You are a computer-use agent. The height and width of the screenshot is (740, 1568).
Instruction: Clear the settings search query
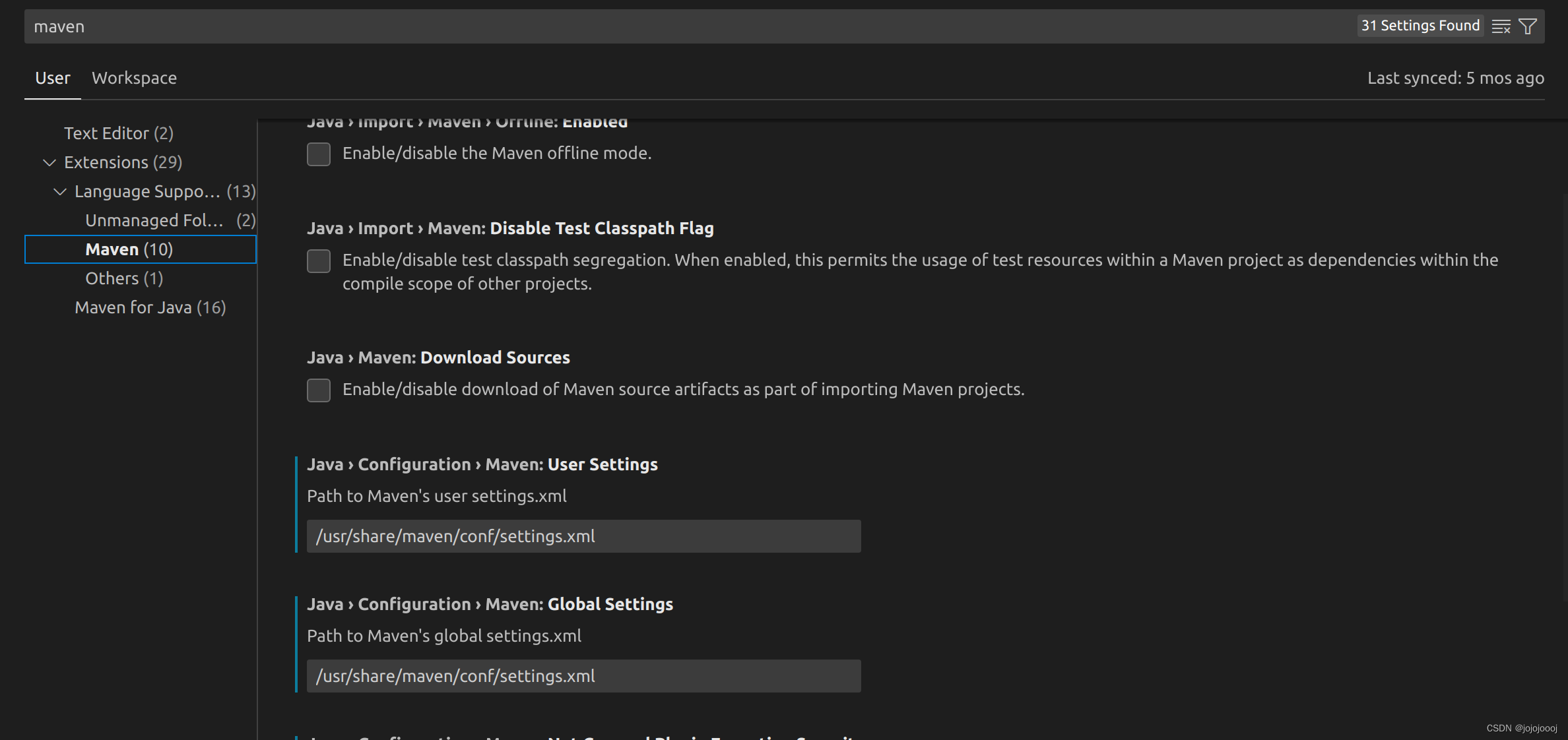pyautogui.click(x=1501, y=26)
